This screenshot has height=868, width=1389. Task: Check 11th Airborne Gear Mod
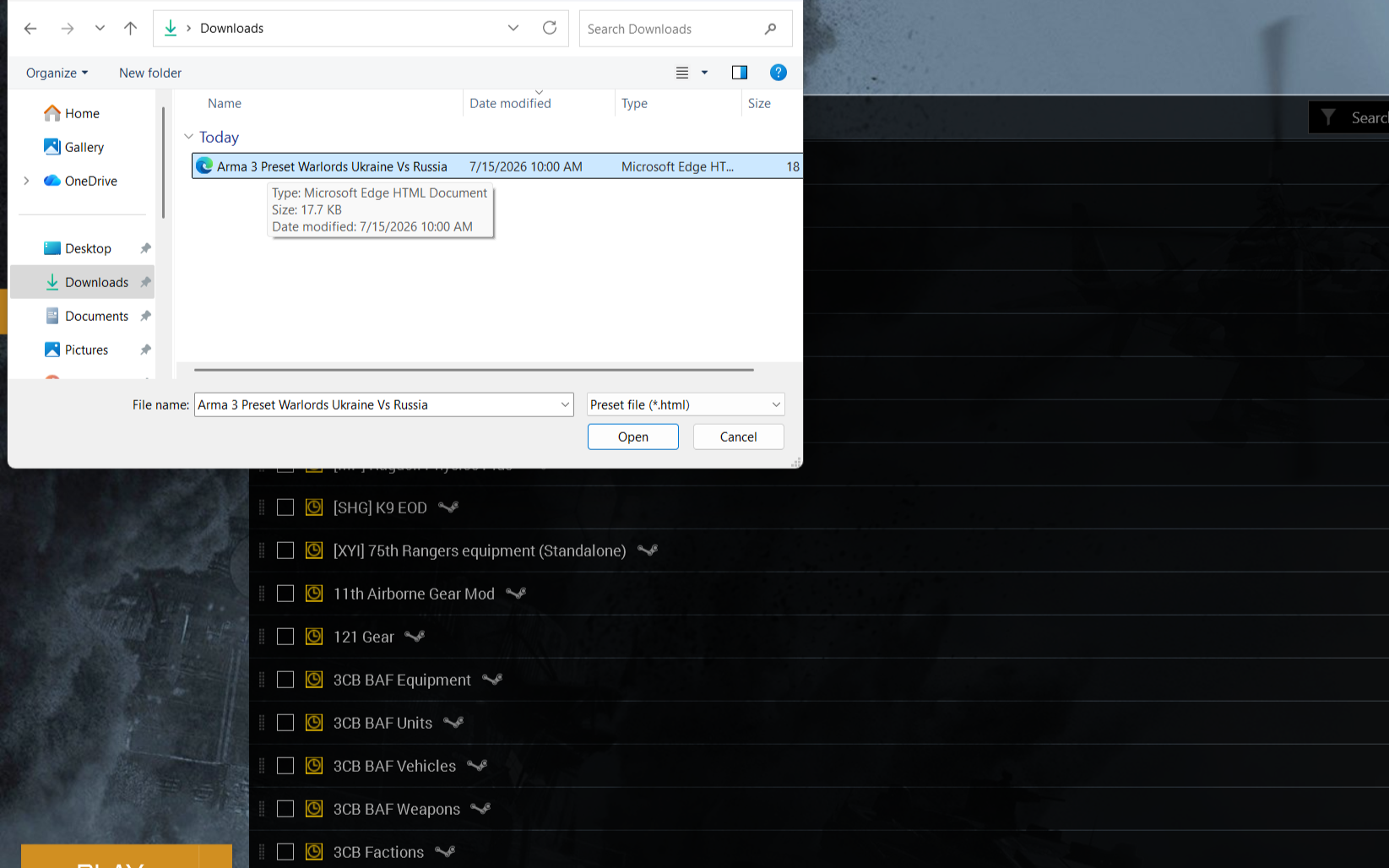(x=285, y=594)
